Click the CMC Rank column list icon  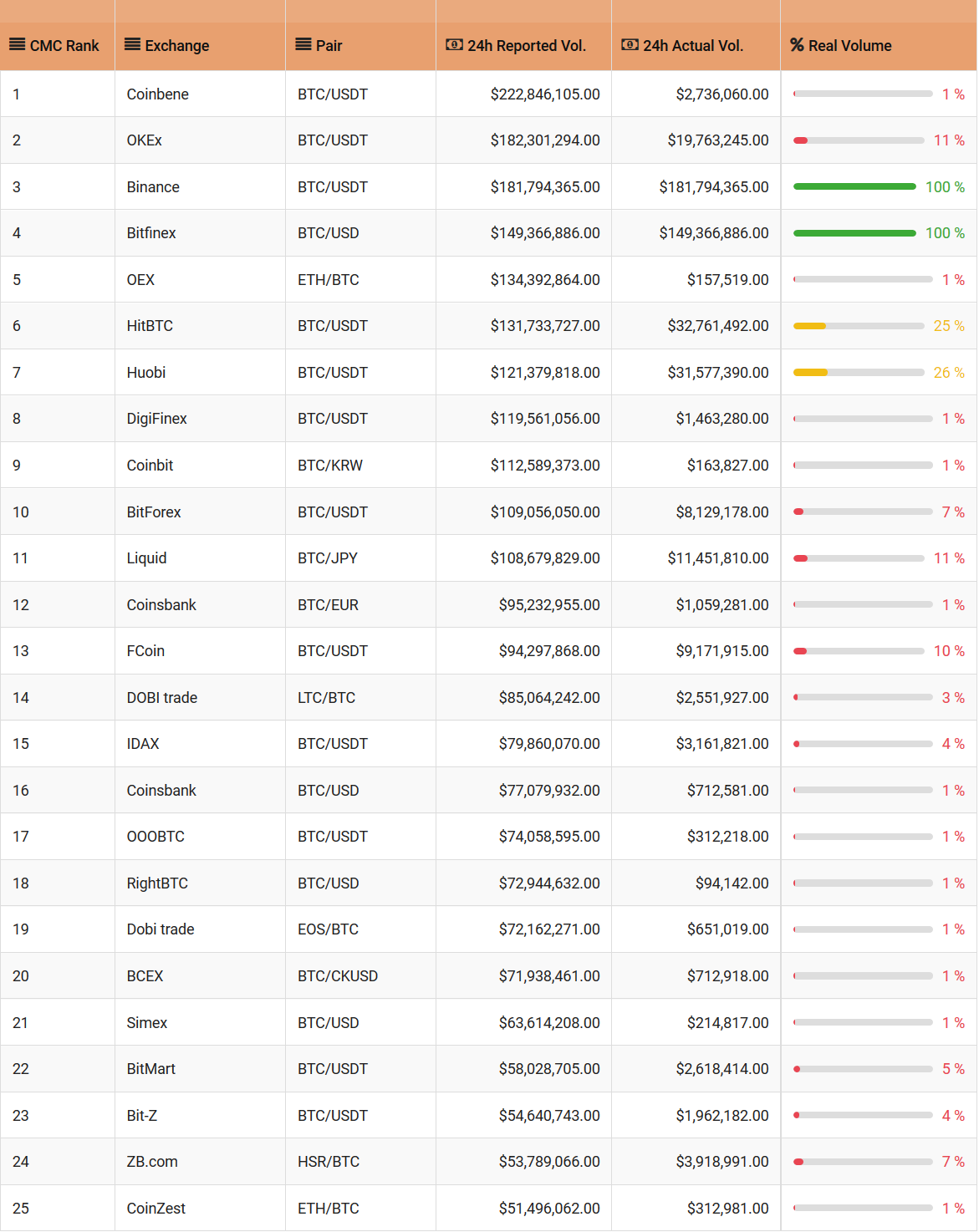pos(17,45)
